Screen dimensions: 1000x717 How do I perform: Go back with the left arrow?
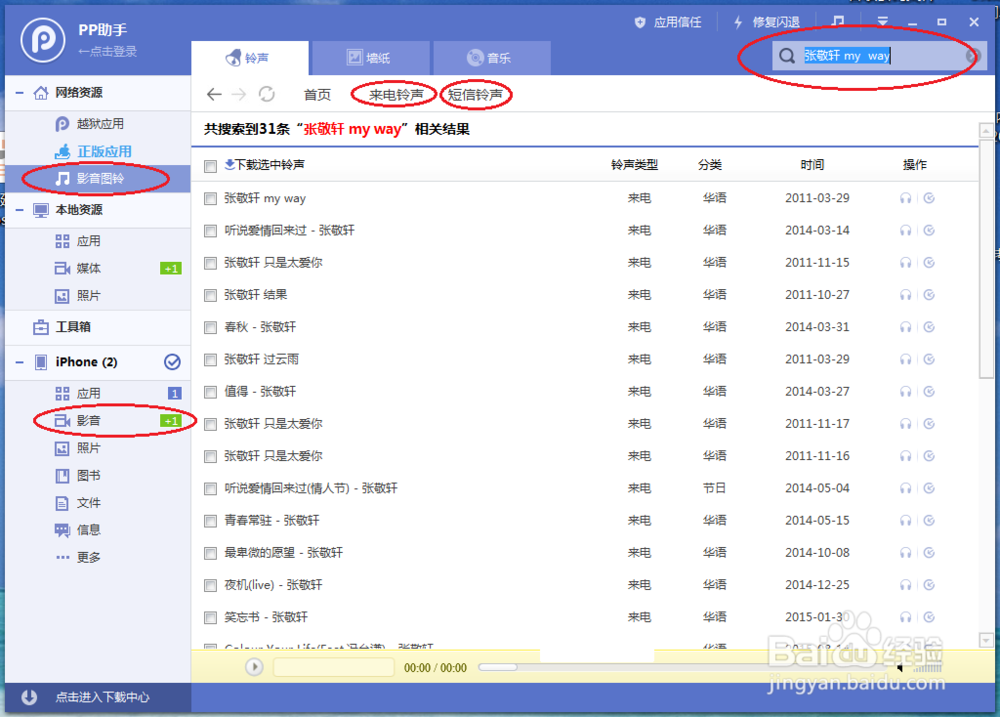point(214,94)
